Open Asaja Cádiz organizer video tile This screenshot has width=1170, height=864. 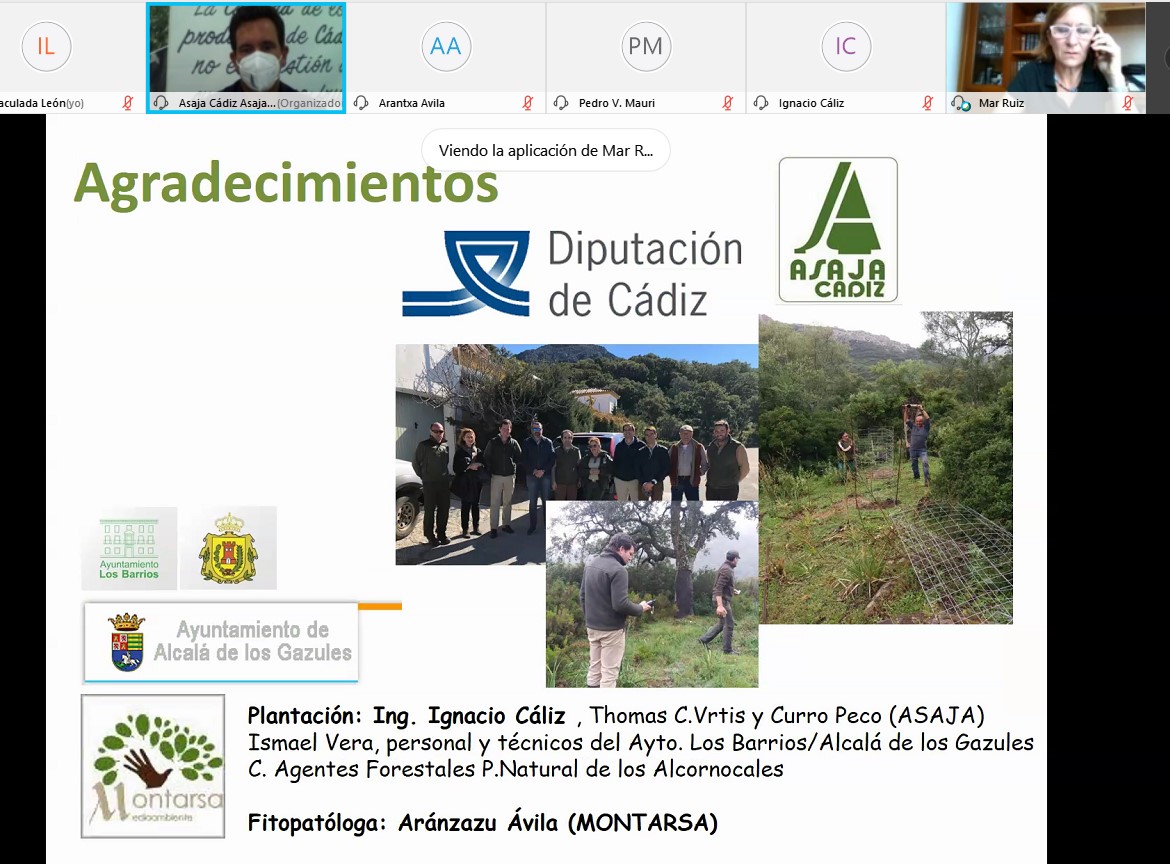[x=246, y=57]
